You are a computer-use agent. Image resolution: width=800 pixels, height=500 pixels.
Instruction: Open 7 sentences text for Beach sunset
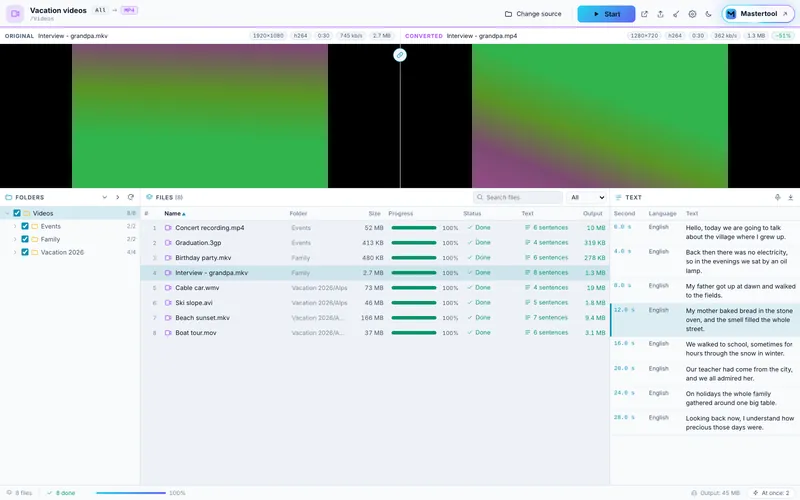546,317
